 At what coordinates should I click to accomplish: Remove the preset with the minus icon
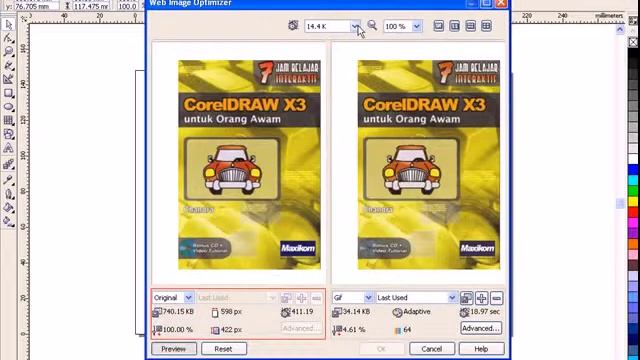[x=496, y=298]
